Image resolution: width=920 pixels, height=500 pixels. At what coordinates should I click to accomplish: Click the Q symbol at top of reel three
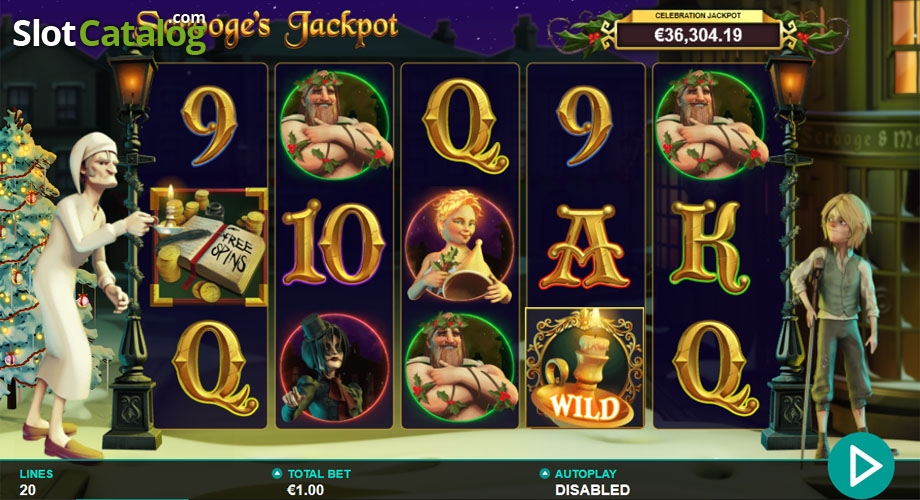464,126
